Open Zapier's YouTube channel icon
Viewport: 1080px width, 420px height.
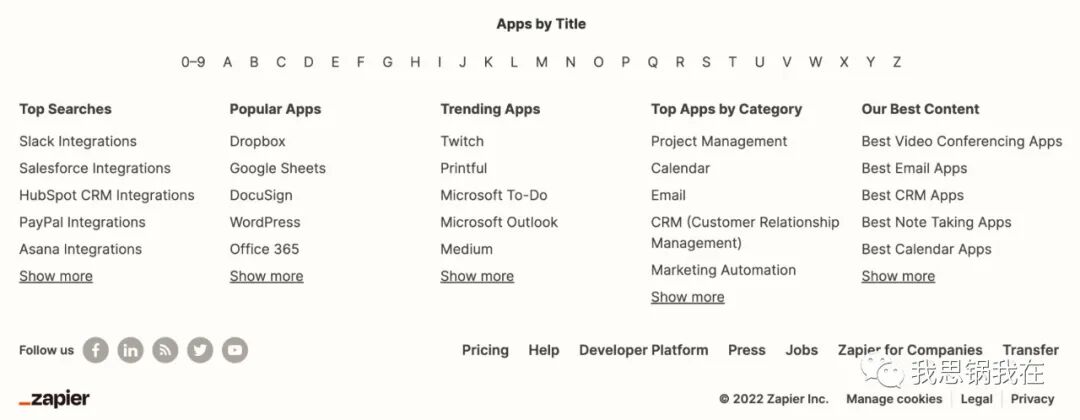tap(234, 350)
